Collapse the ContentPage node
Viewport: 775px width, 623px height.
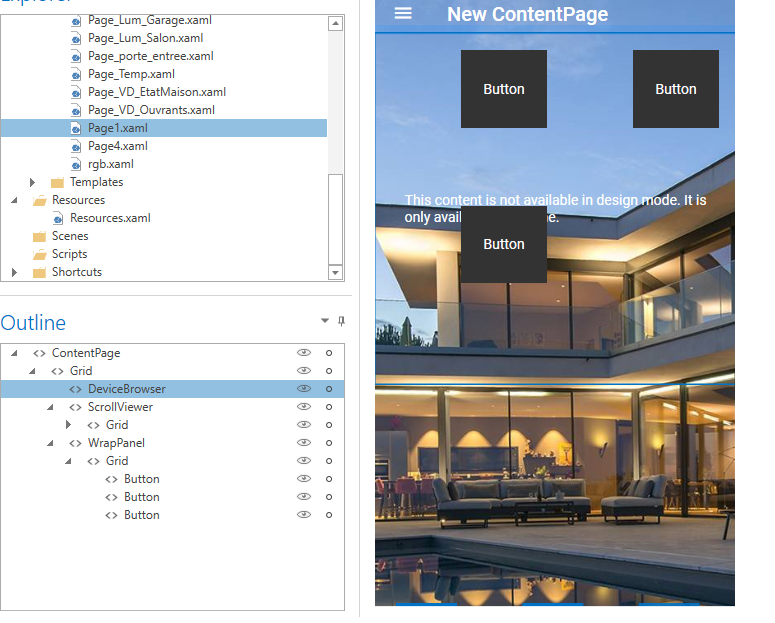(x=14, y=353)
